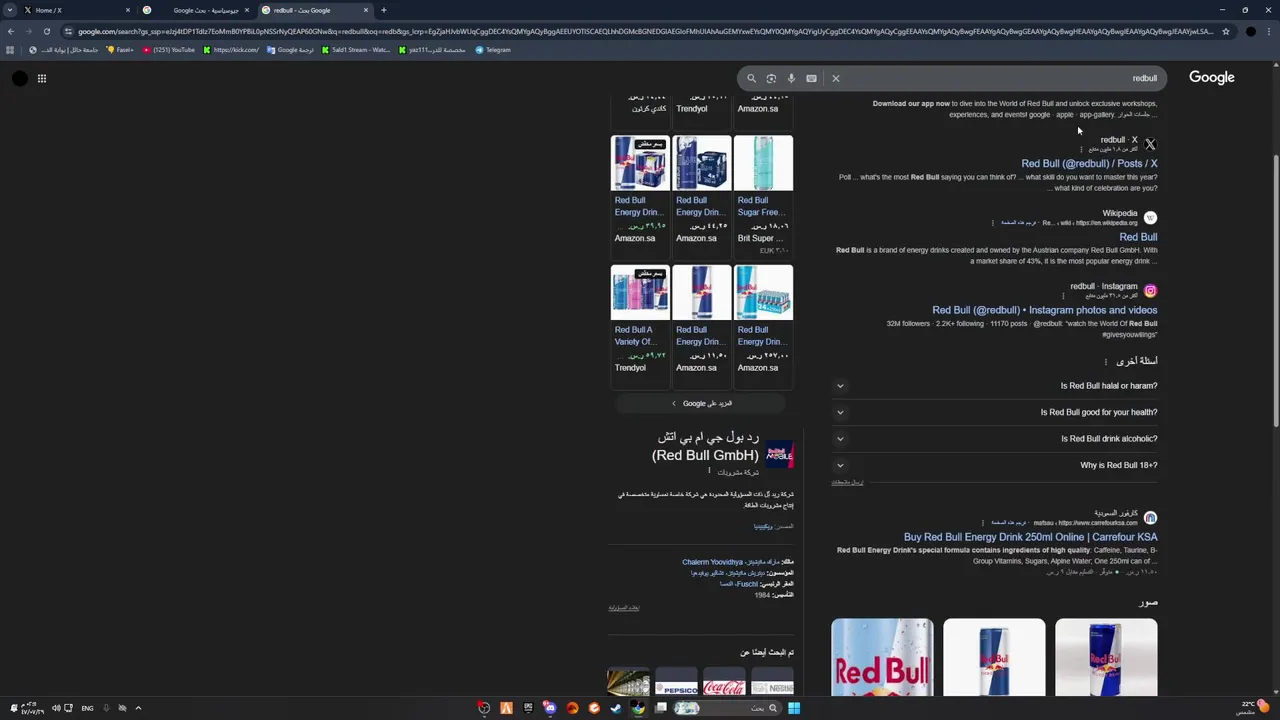The width and height of the screenshot is (1280, 720).
Task: Open the Pepsico related search thumbnail
Action: 676,683
